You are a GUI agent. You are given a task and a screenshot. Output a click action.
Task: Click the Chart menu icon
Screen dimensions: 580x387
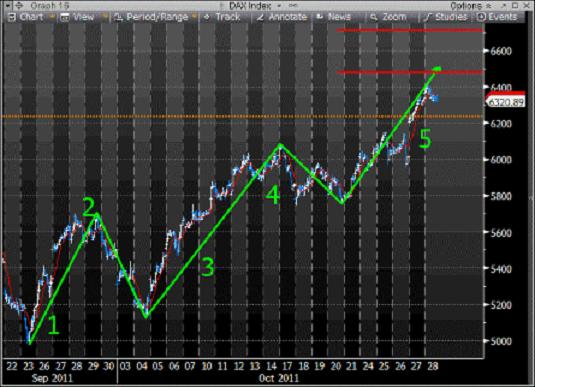click(12, 17)
